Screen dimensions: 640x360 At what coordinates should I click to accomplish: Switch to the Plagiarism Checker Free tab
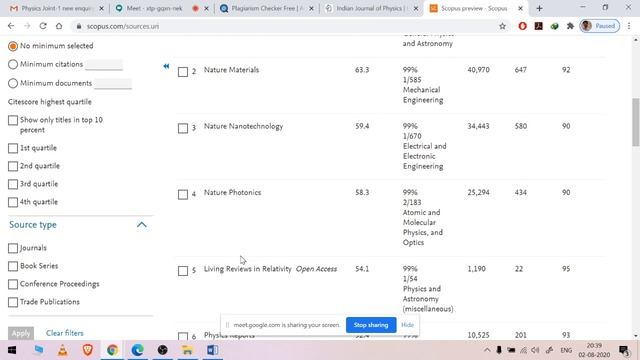tap(266, 8)
